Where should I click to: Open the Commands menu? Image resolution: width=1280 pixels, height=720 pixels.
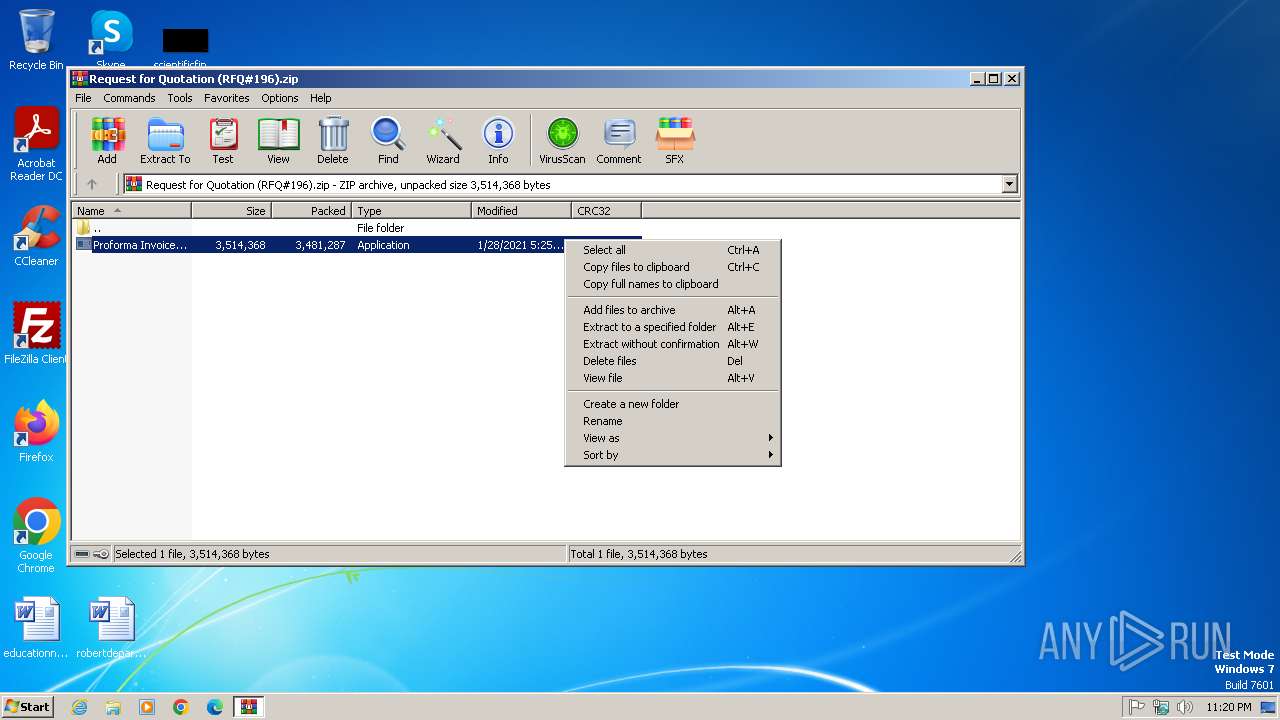129,98
